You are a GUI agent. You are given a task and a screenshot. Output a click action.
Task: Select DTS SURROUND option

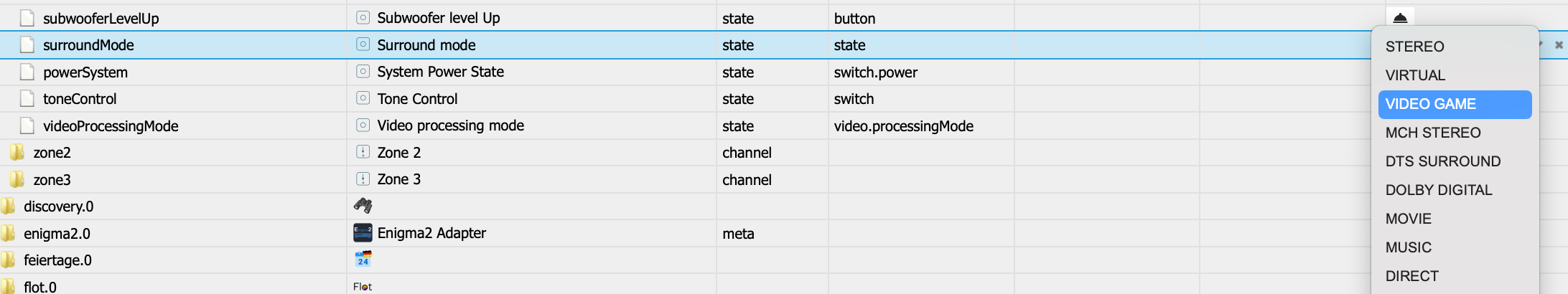(1442, 161)
